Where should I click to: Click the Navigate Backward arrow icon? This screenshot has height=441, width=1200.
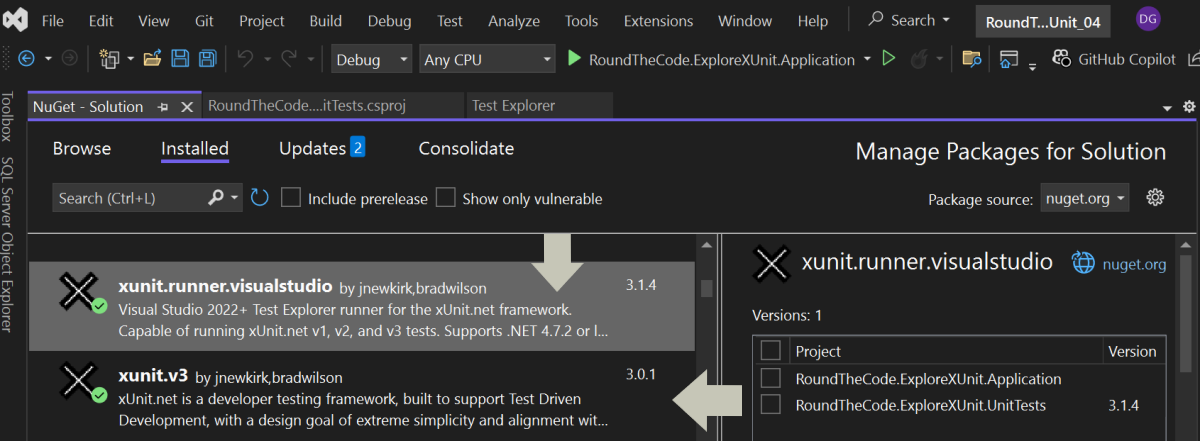(x=26, y=60)
